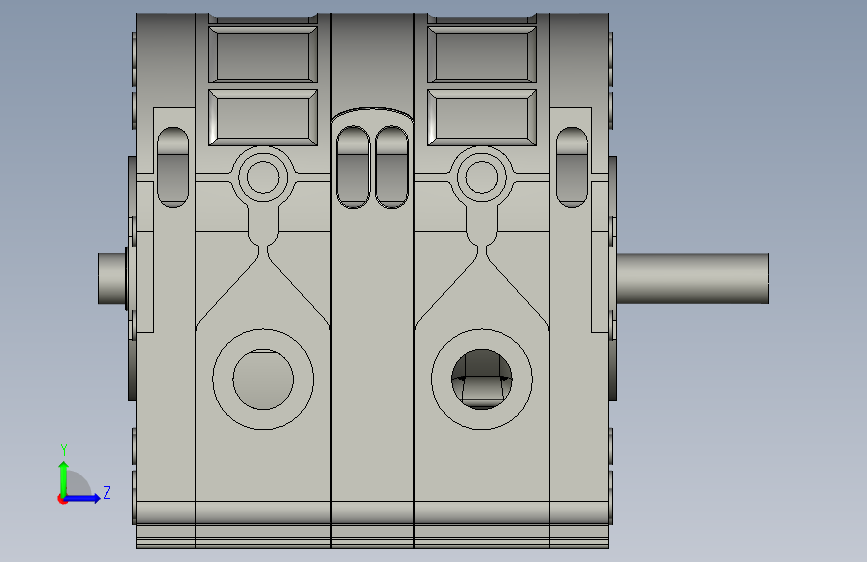Select the upper rectangular recess on the left section
Screen dimensions: 867x562
(x=263, y=54)
